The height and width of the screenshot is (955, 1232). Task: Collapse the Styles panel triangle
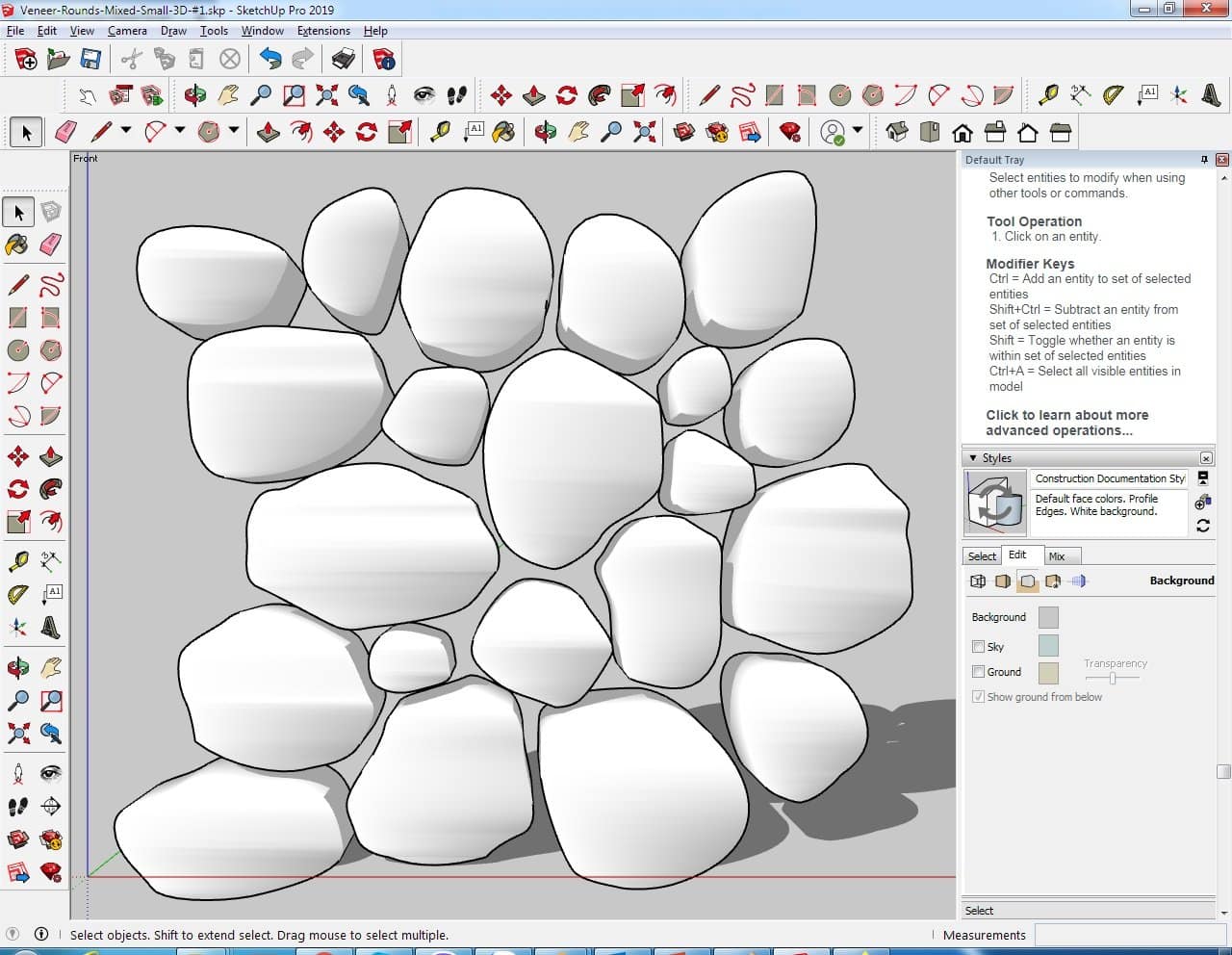pos(973,458)
